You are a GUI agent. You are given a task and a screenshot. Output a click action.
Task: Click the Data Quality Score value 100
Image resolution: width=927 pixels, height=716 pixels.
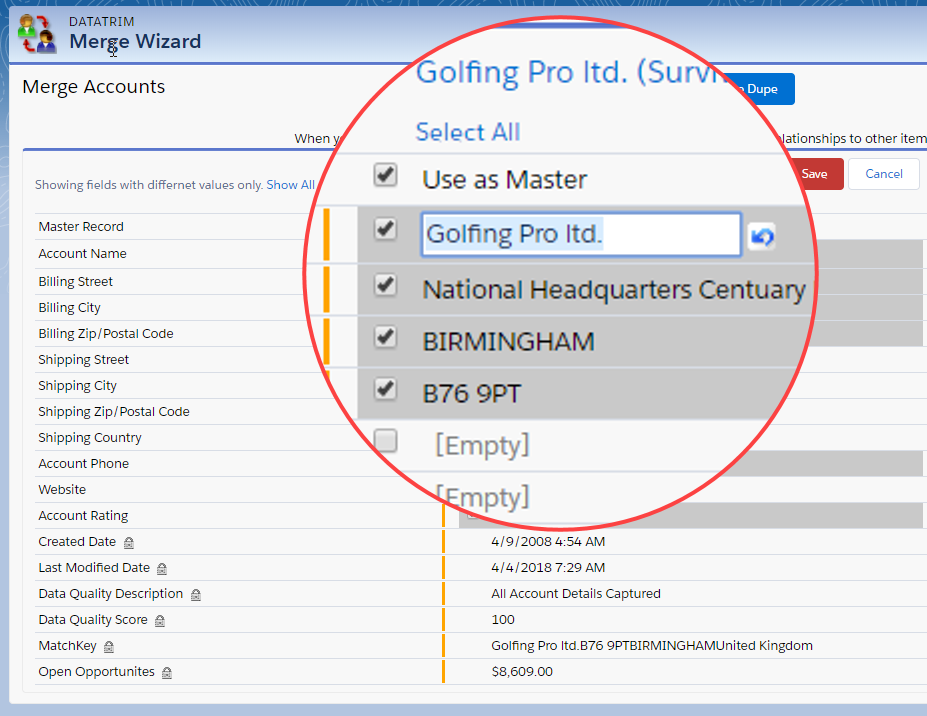503,620
